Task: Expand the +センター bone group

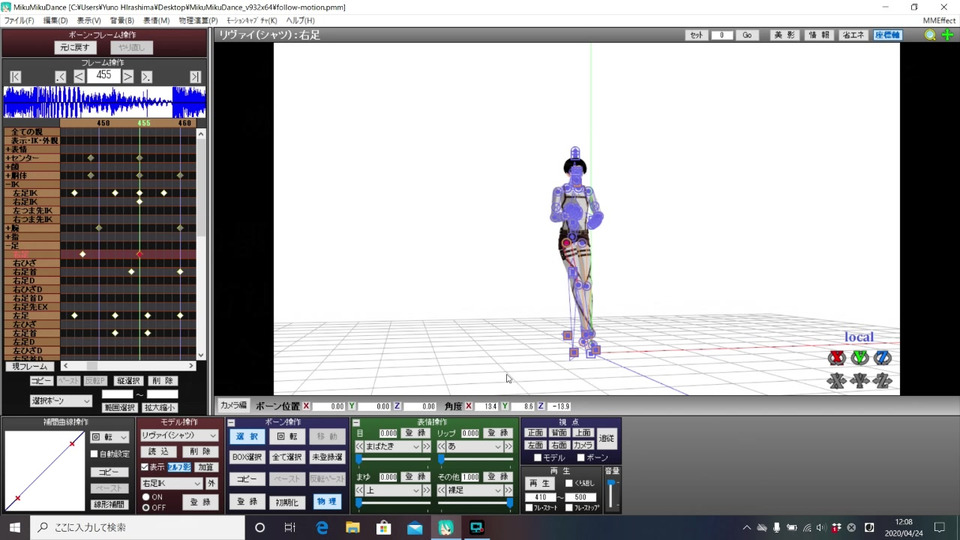Action: 8,158
